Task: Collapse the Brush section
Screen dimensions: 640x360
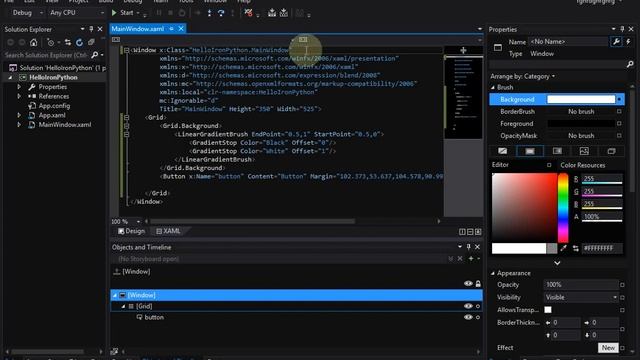Action: (x=493, y=87)
